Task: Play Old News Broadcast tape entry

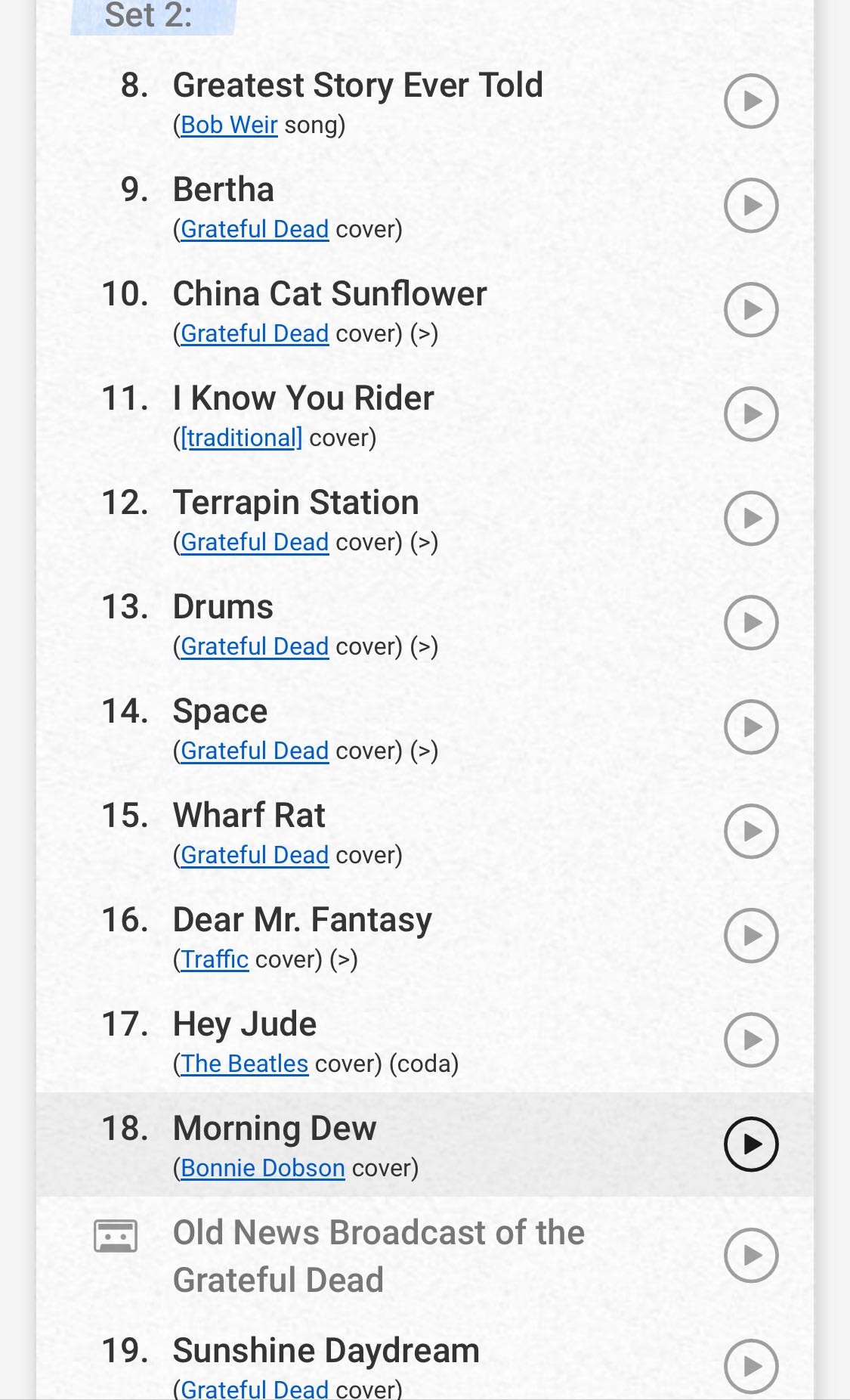Action: pos(751,1255)
